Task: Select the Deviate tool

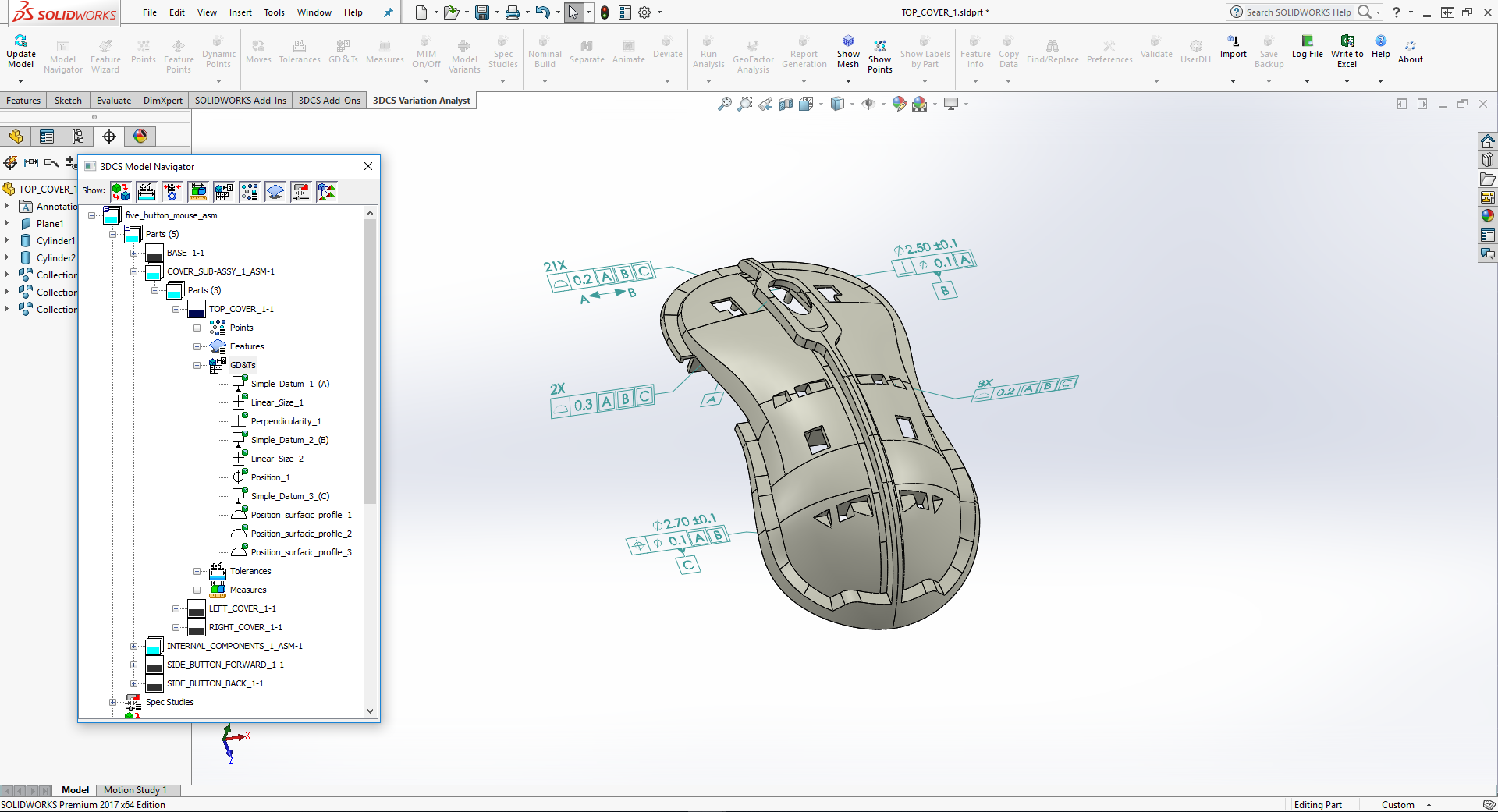Action: [667, 49]
